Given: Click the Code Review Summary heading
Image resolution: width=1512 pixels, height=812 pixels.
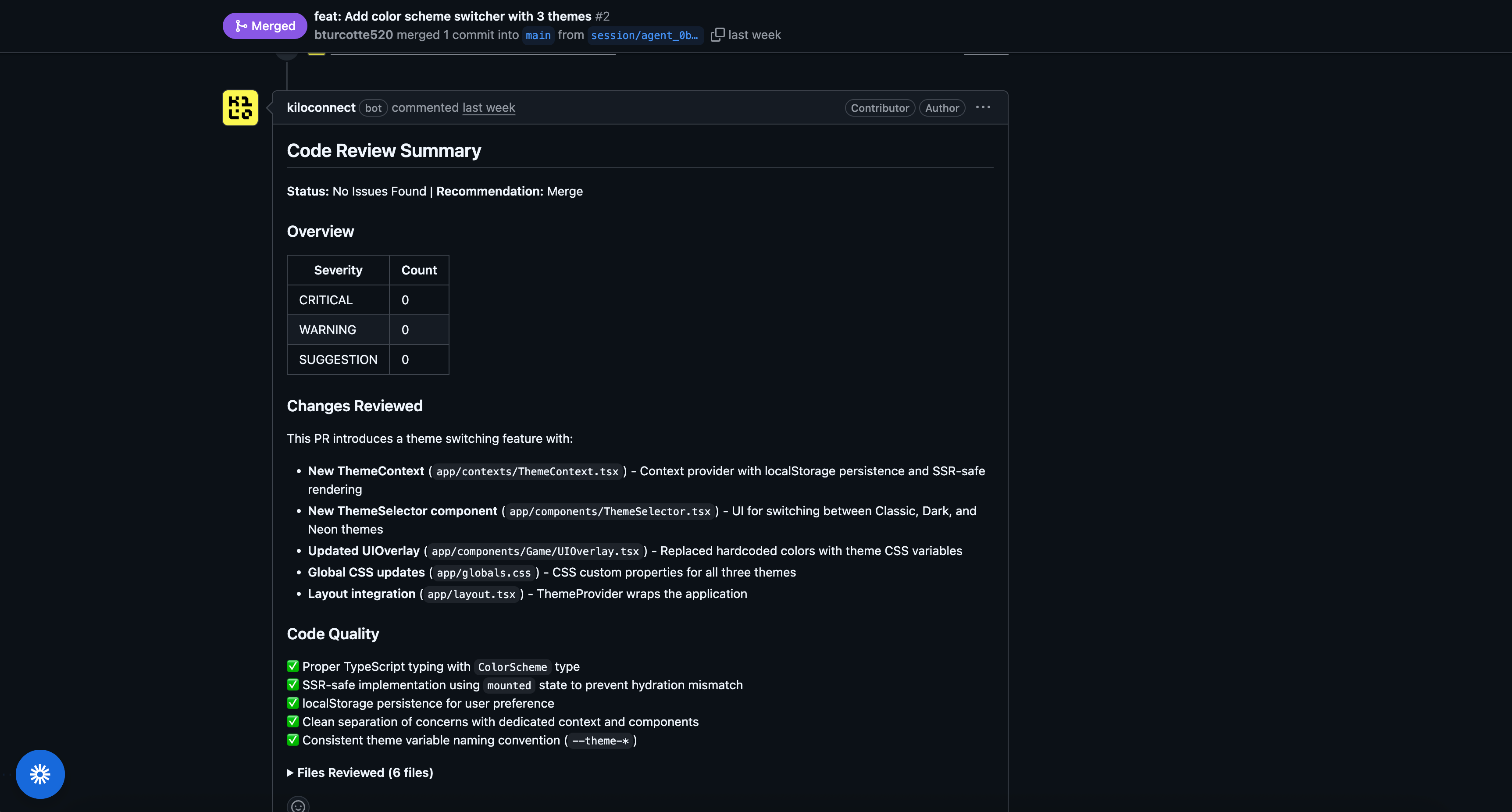Looking at the screenshot, I should tap(384, 151).
